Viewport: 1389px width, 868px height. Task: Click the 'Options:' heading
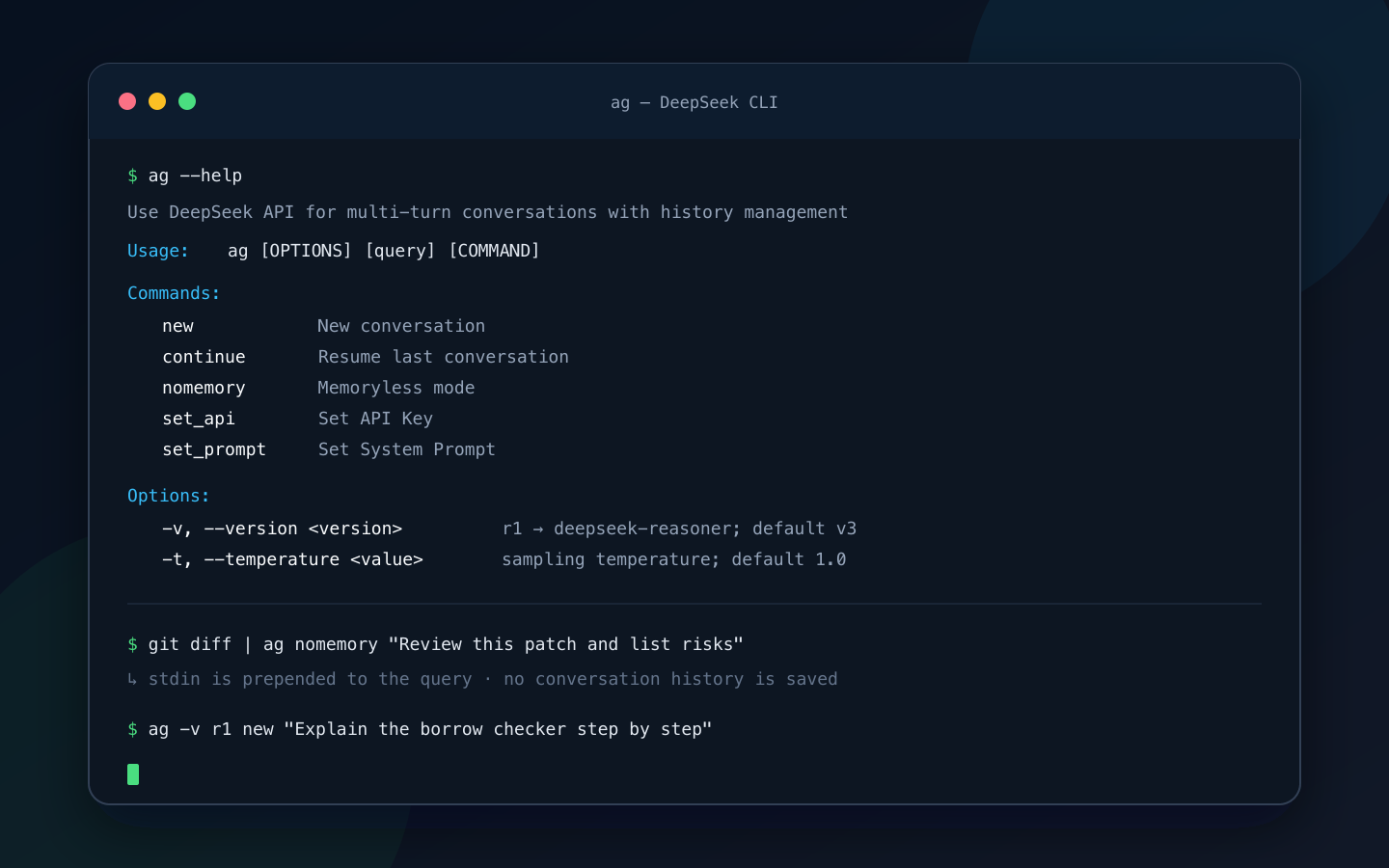169,496
